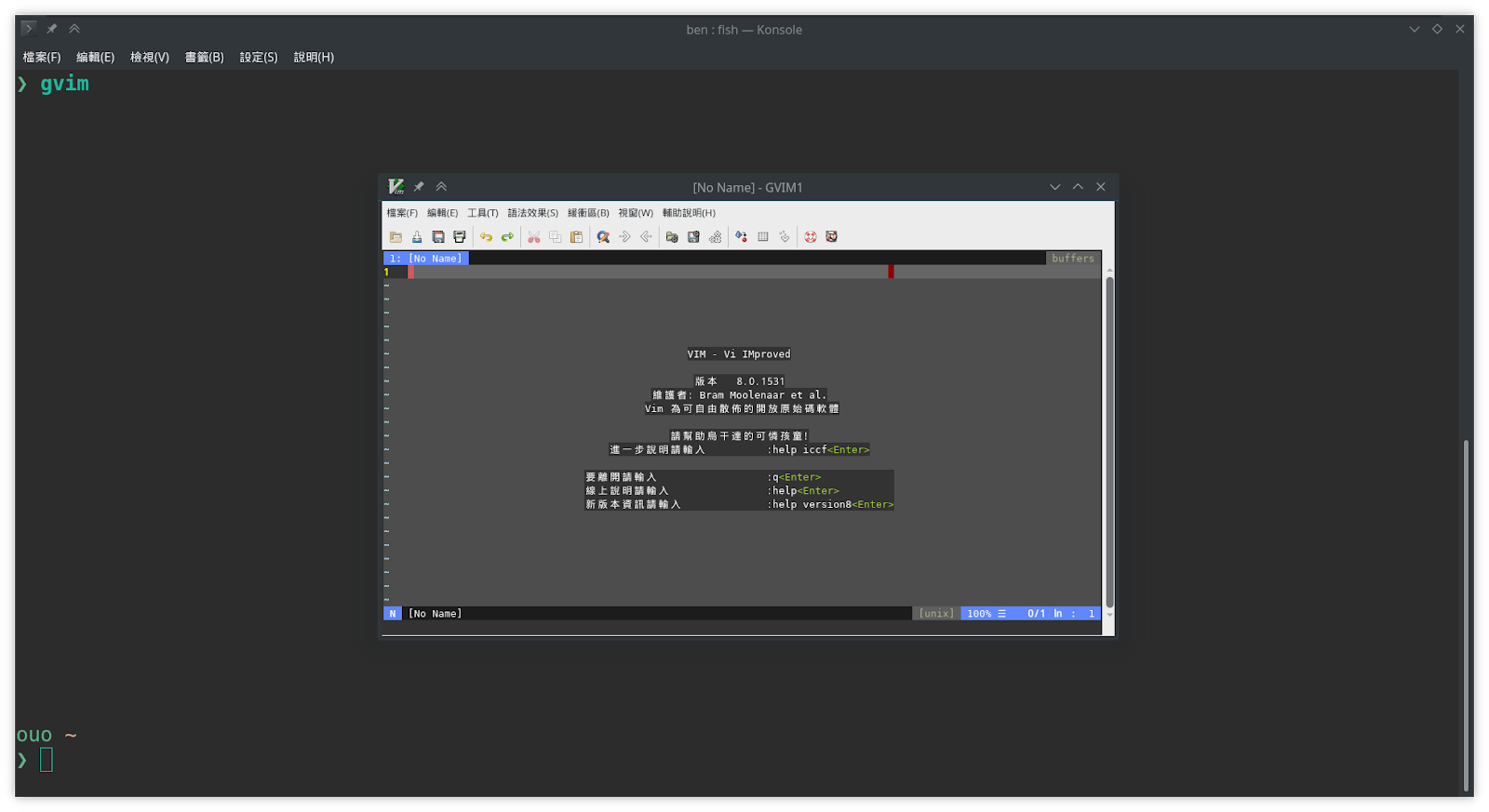Click the Cut scissors icon
The width and height of the screenshot is (1489, 812).
point(534,237)
